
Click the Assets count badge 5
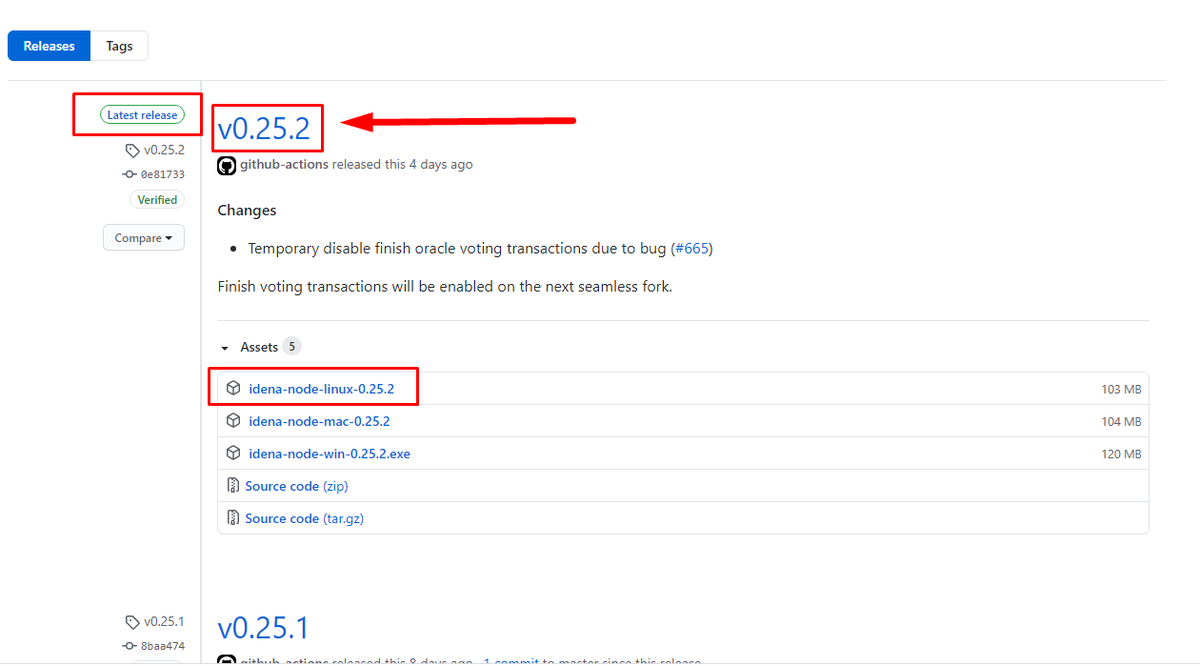click(291, 347)
